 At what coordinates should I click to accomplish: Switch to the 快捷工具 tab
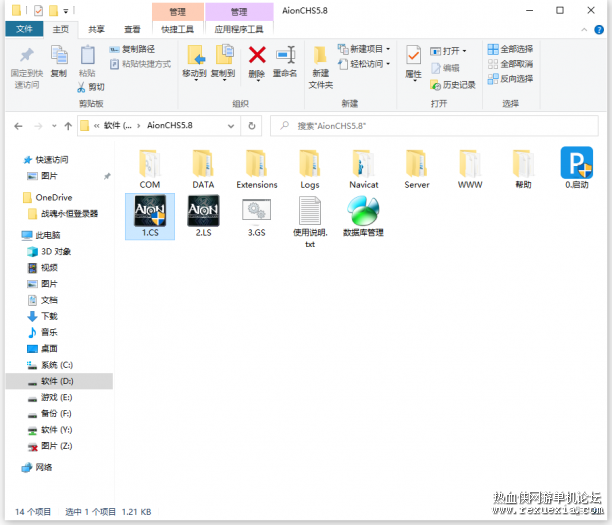[x=178, y=29]
